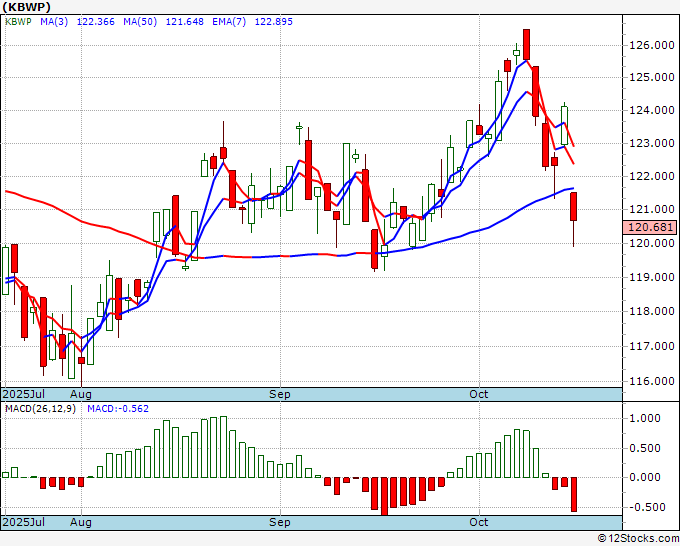Click Oct on the price chart timeline
Screen dimensions: 680x546
pos(479,394)
